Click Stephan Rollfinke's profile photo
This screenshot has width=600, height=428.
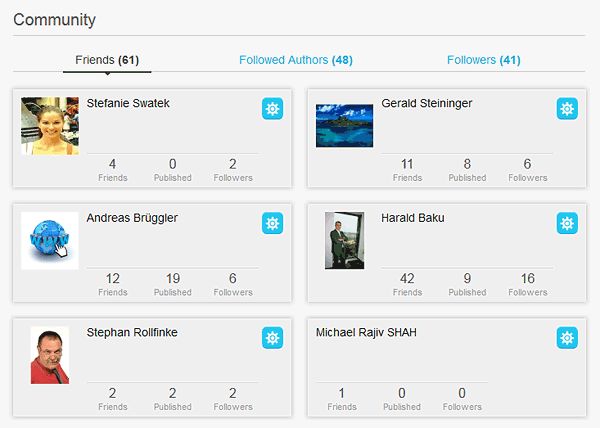(x=49, y=355)
